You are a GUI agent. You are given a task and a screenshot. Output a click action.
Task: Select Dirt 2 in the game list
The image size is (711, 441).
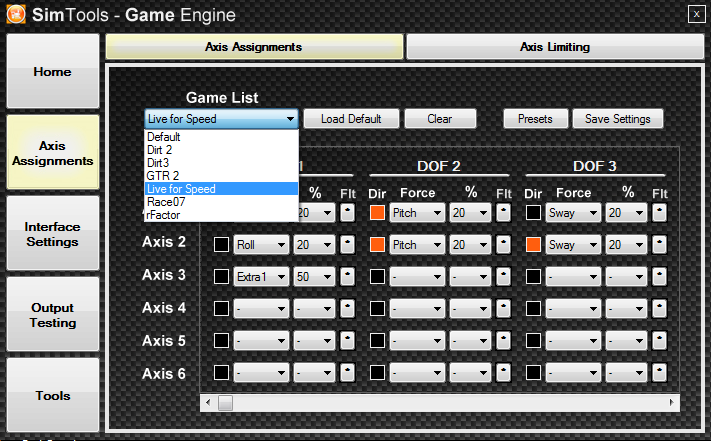pos(221,150)
